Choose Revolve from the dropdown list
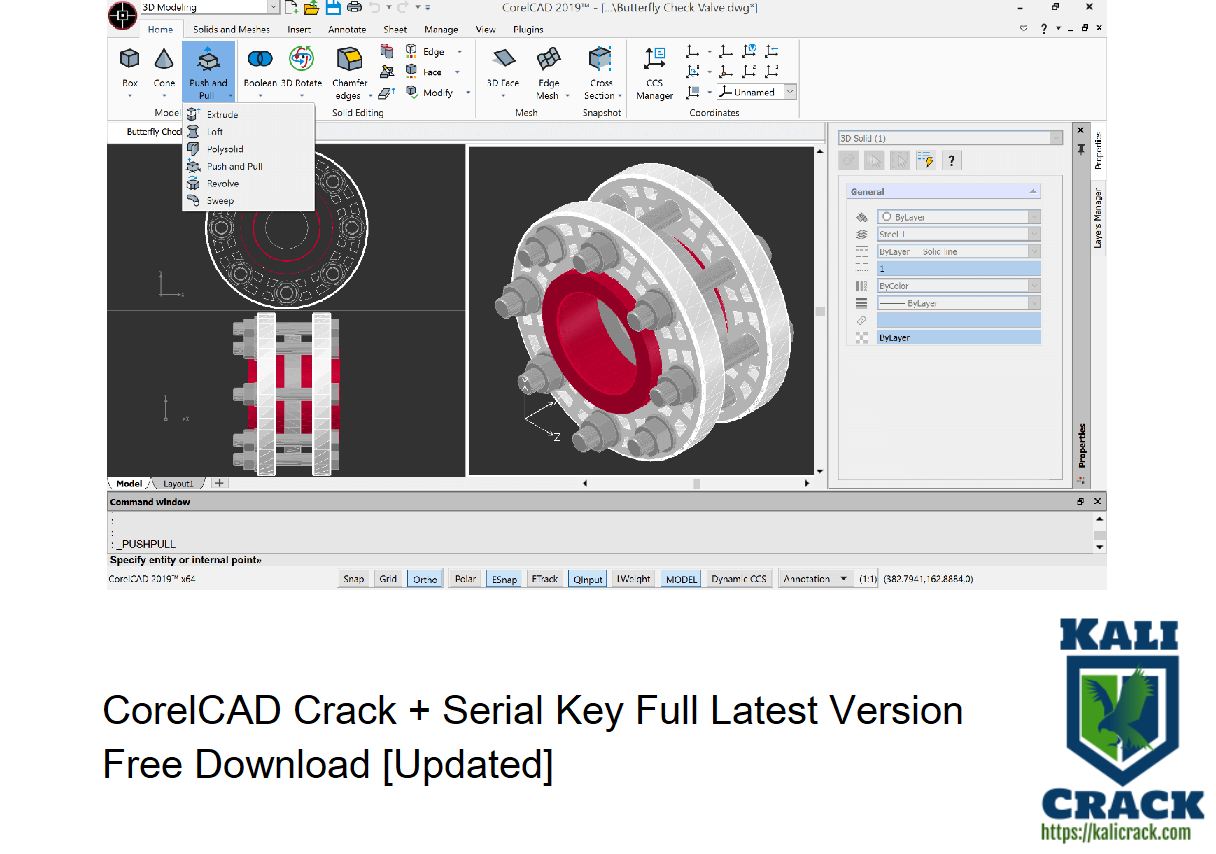This screenshot has width=1216, height=854. click(247, 183)
